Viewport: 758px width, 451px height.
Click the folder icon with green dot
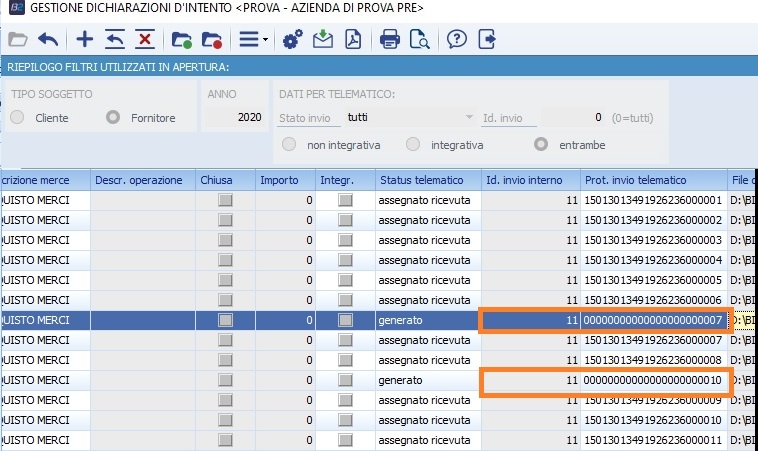(181, 40)
